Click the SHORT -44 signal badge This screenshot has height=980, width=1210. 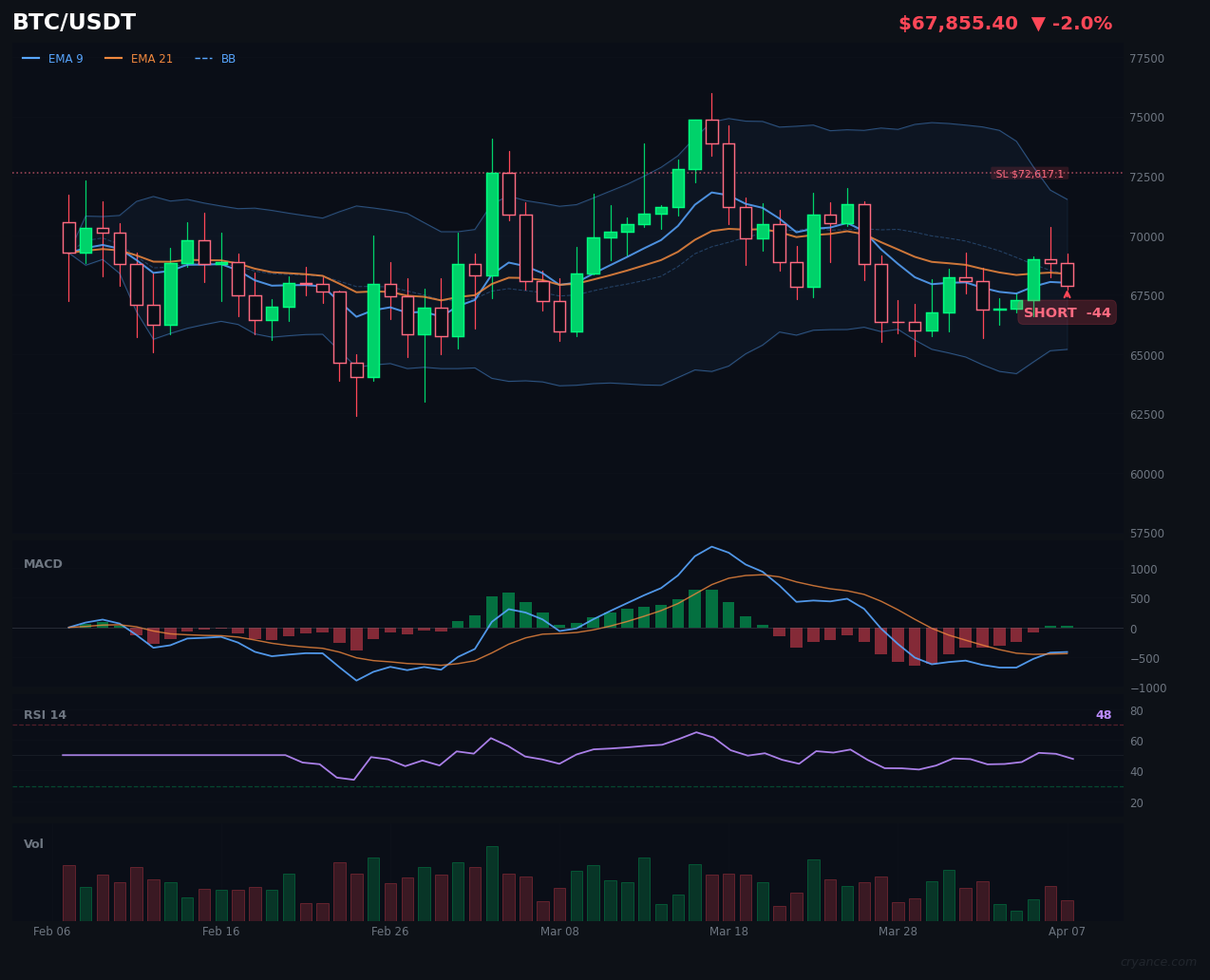(x=1067, y=313)
